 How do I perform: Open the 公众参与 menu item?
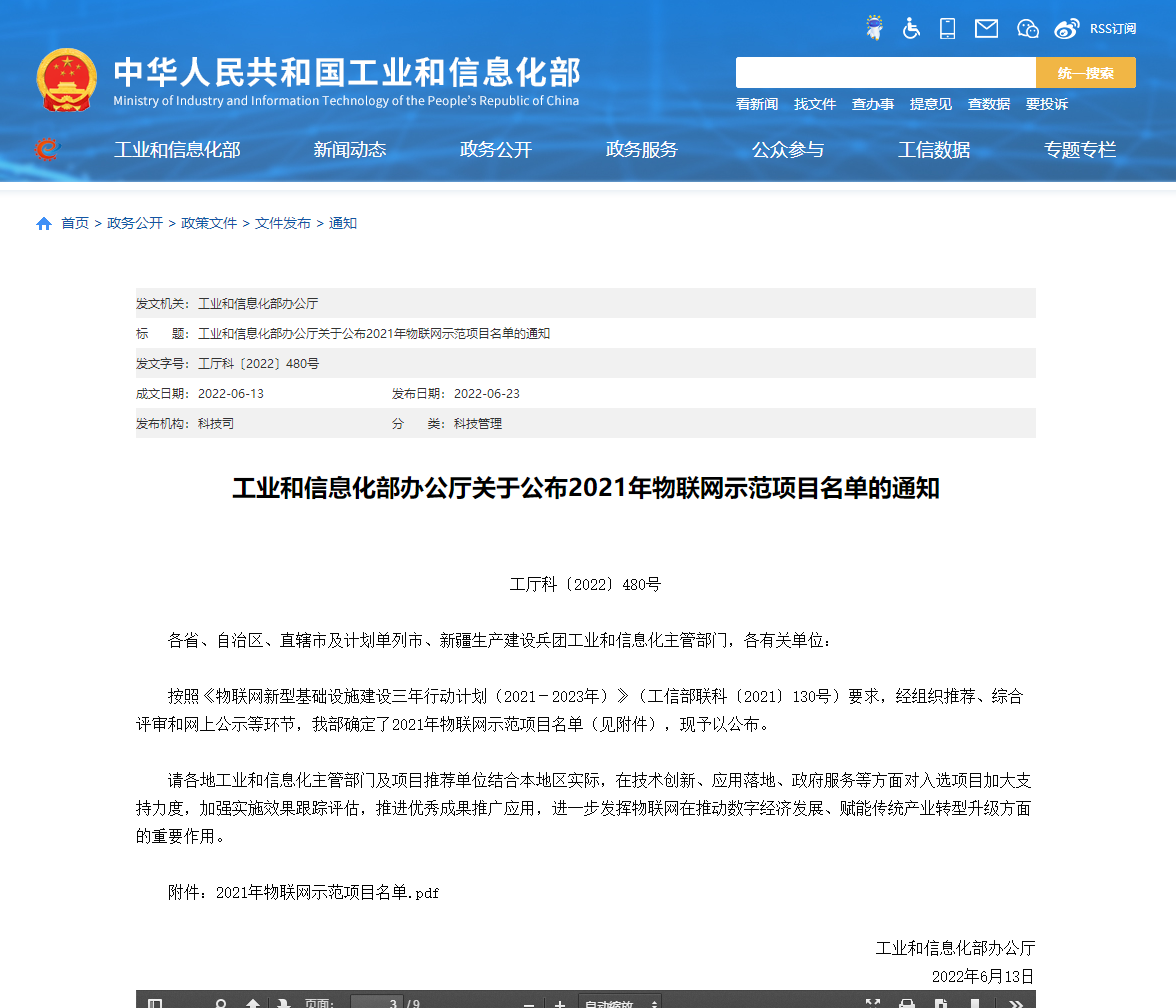click(788, 150)
